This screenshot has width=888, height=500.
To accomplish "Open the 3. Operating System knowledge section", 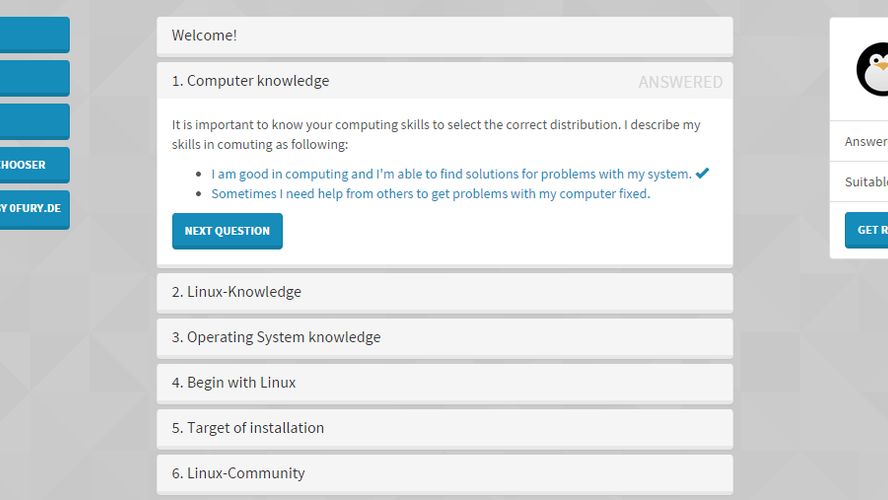I will coord(444,337).
